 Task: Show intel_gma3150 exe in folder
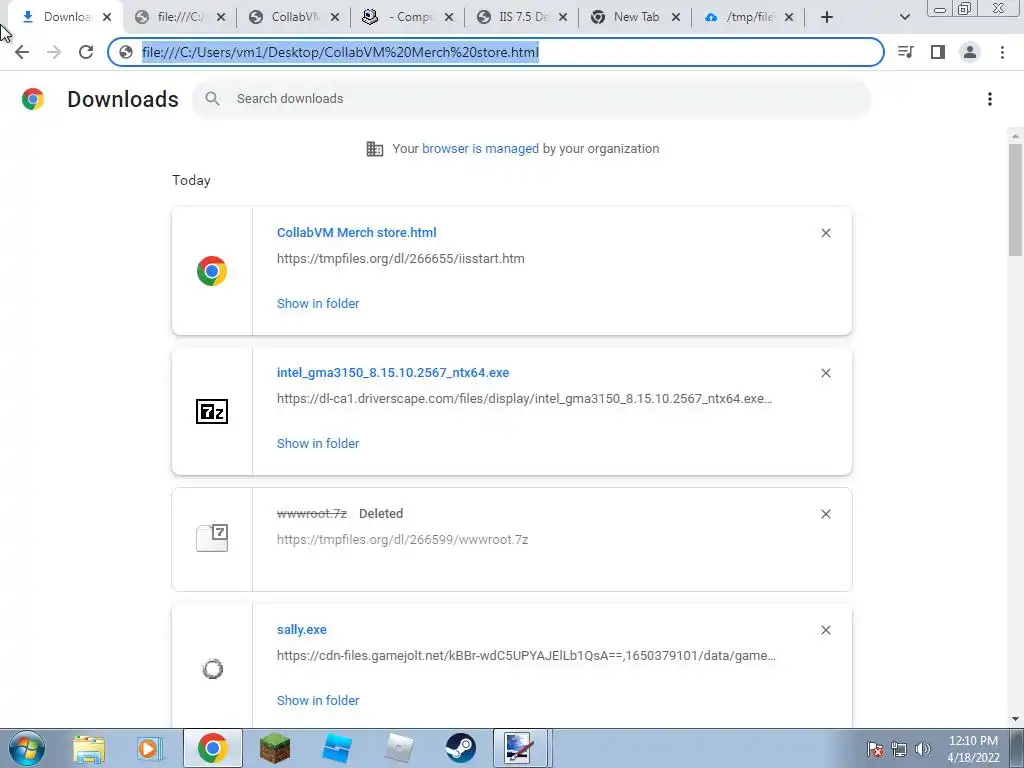tap(318, 443)
